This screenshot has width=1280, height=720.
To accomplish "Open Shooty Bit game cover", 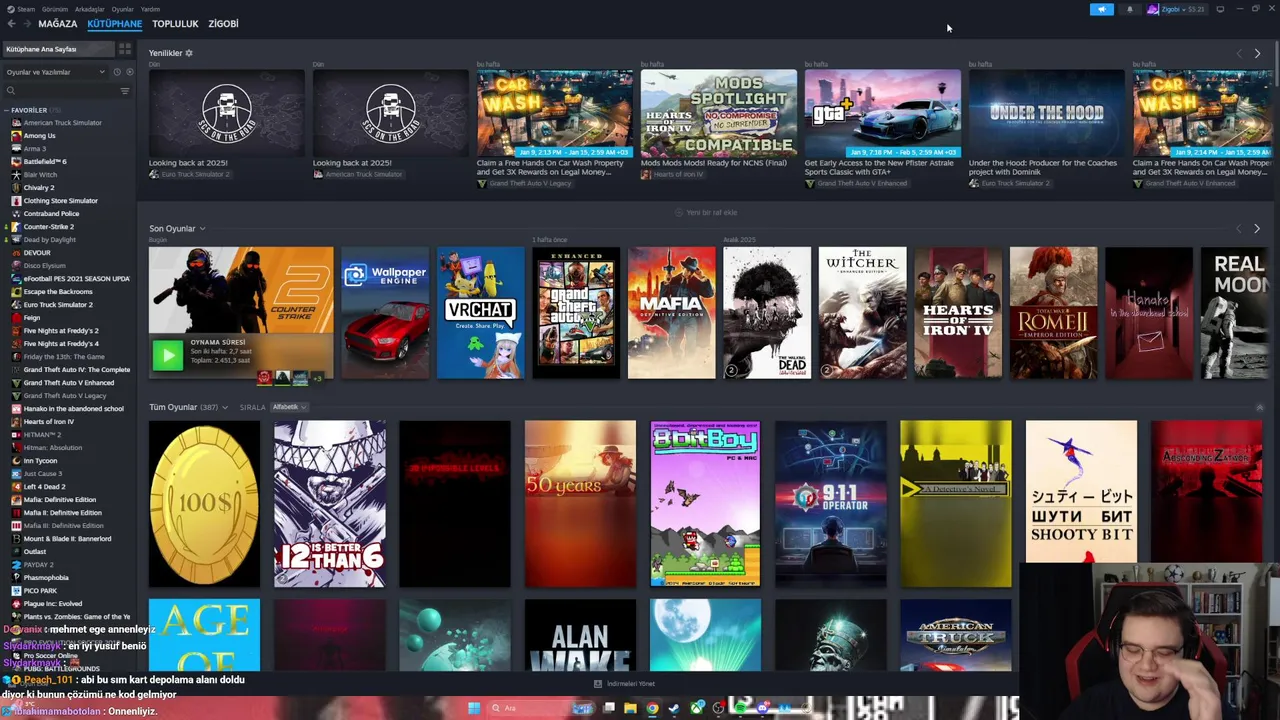I will (1081, 492).
